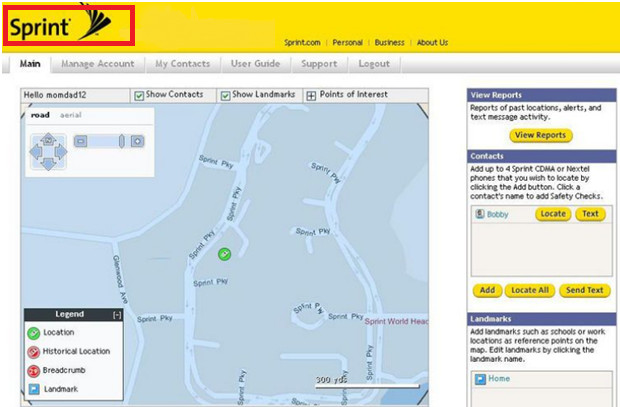Open the Manage Account tab
Screen dimensions: 620x407
click(x=98, y=64)
